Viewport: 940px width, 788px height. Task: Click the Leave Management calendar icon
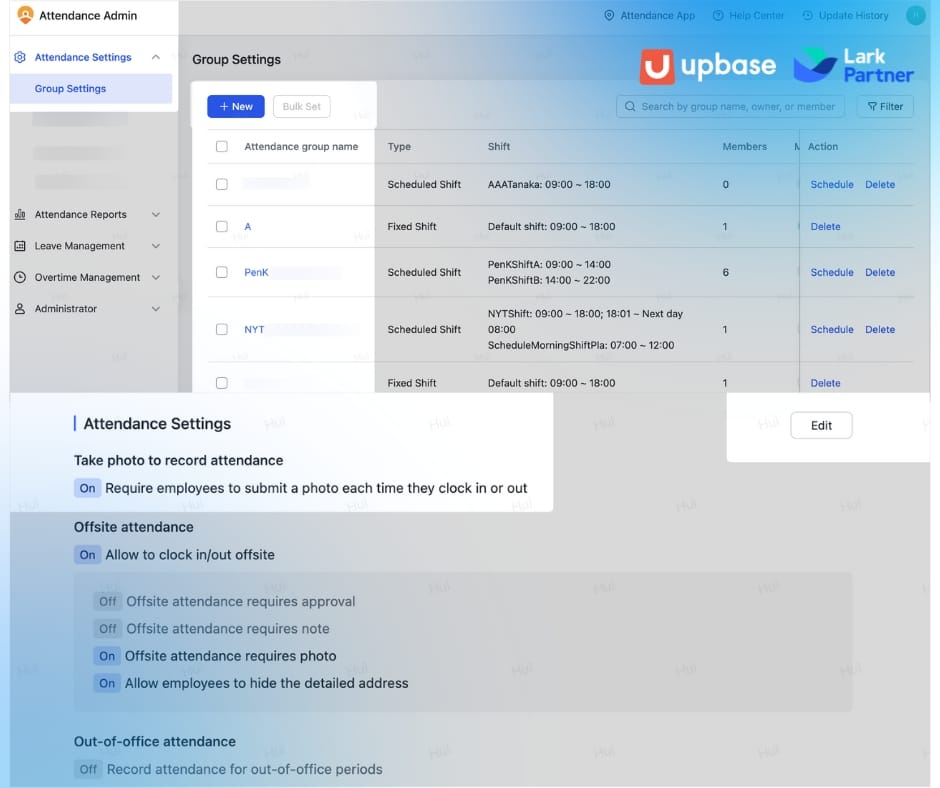[20, 246]
